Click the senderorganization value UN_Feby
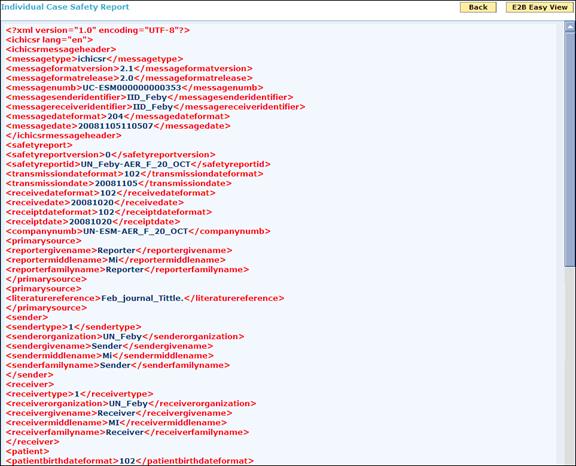The width and height of the screenshot is (576, 466). [122, 336]
